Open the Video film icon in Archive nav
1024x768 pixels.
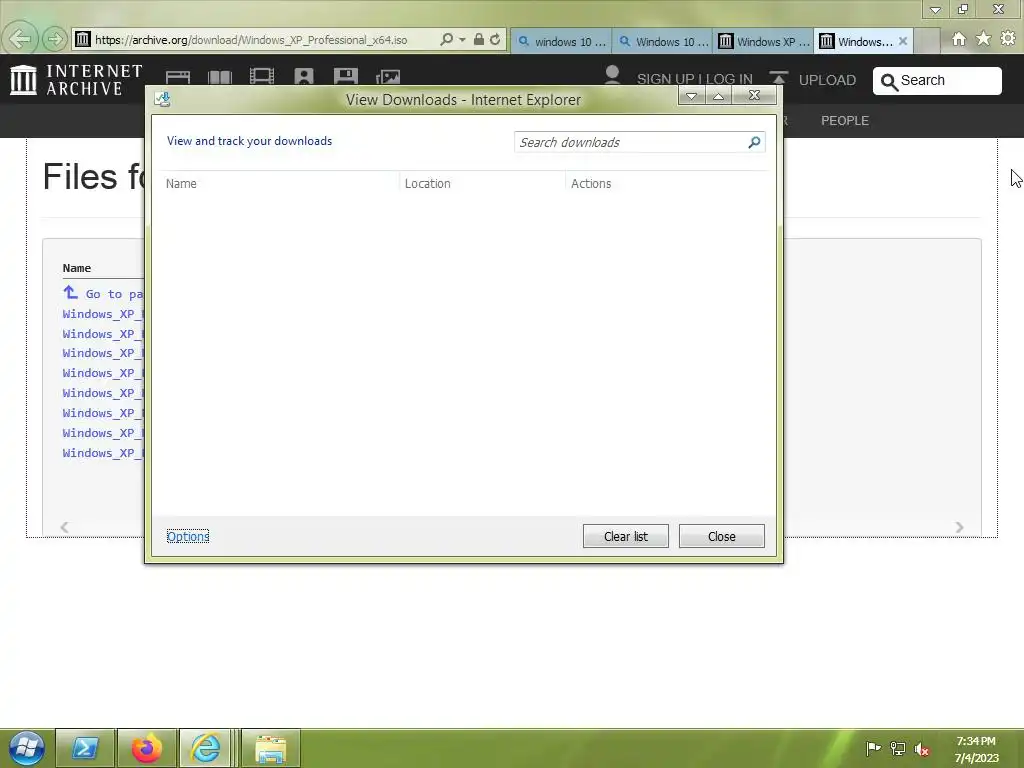point(262,76)
